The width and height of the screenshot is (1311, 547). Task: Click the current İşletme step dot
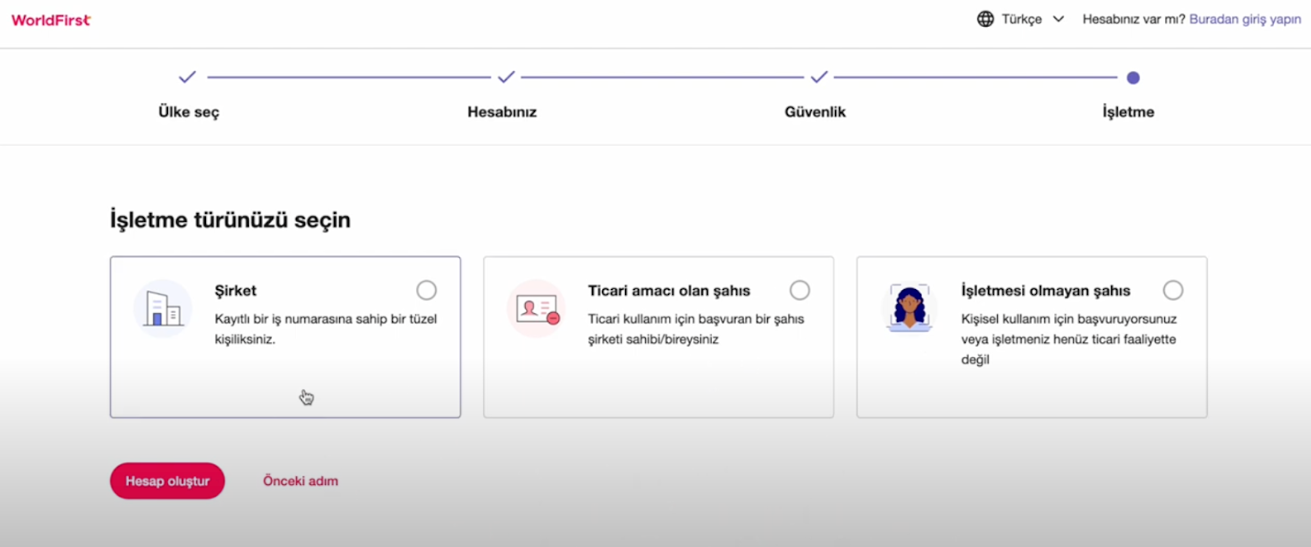pos(1132,77)
